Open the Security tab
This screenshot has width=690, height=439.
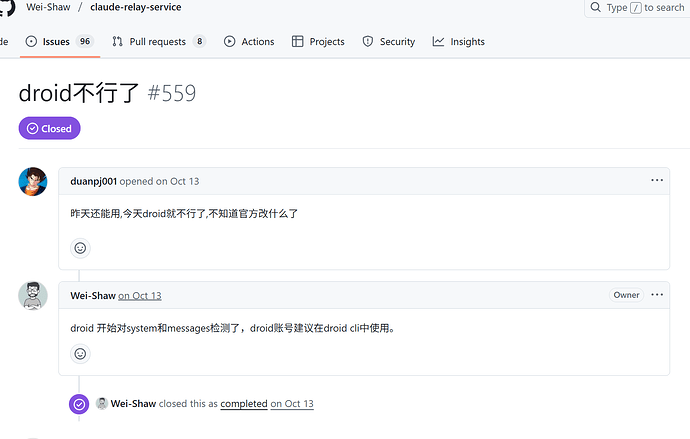tap(389, 41)
